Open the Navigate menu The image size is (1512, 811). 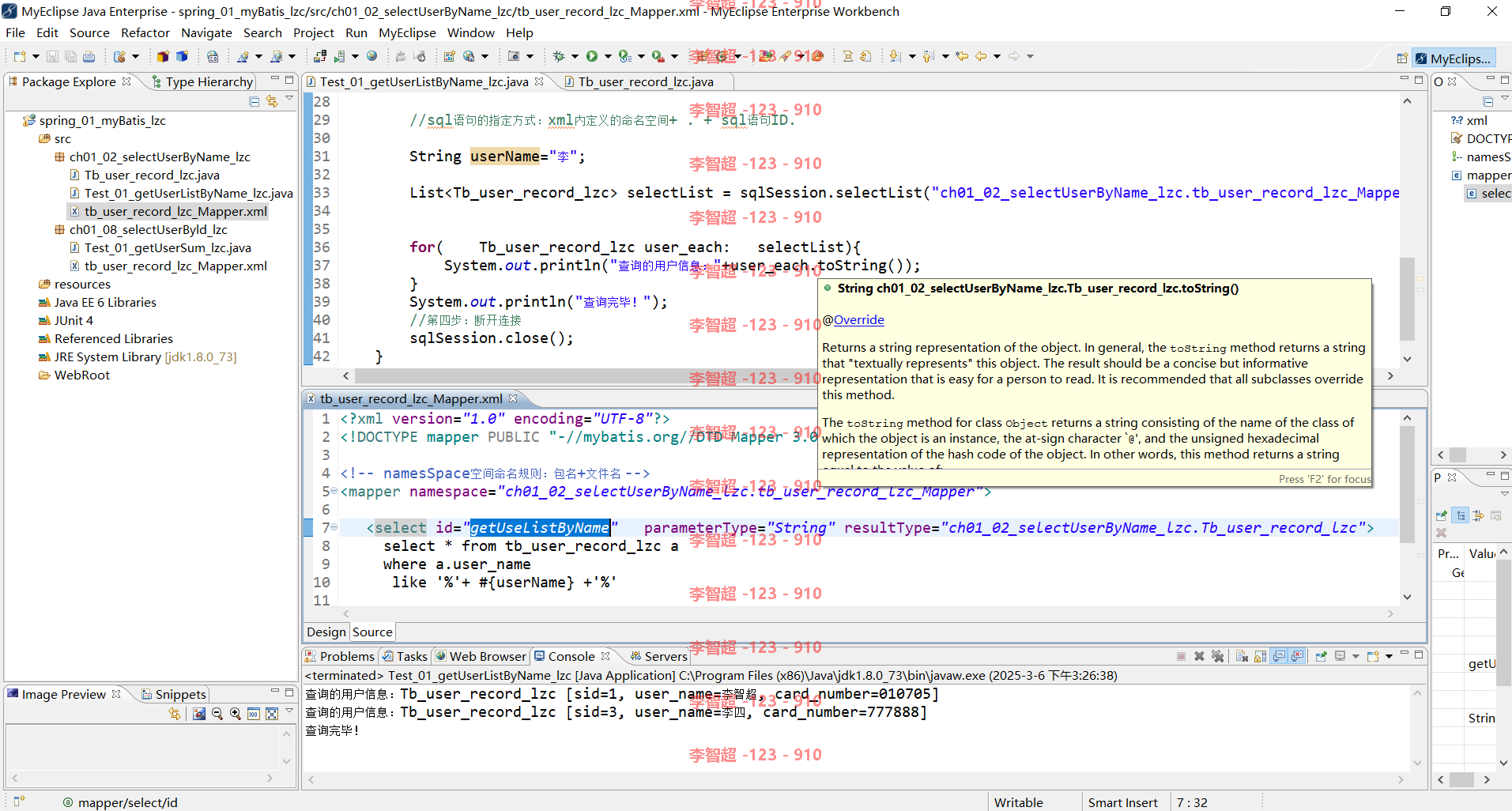click(206, 32)
